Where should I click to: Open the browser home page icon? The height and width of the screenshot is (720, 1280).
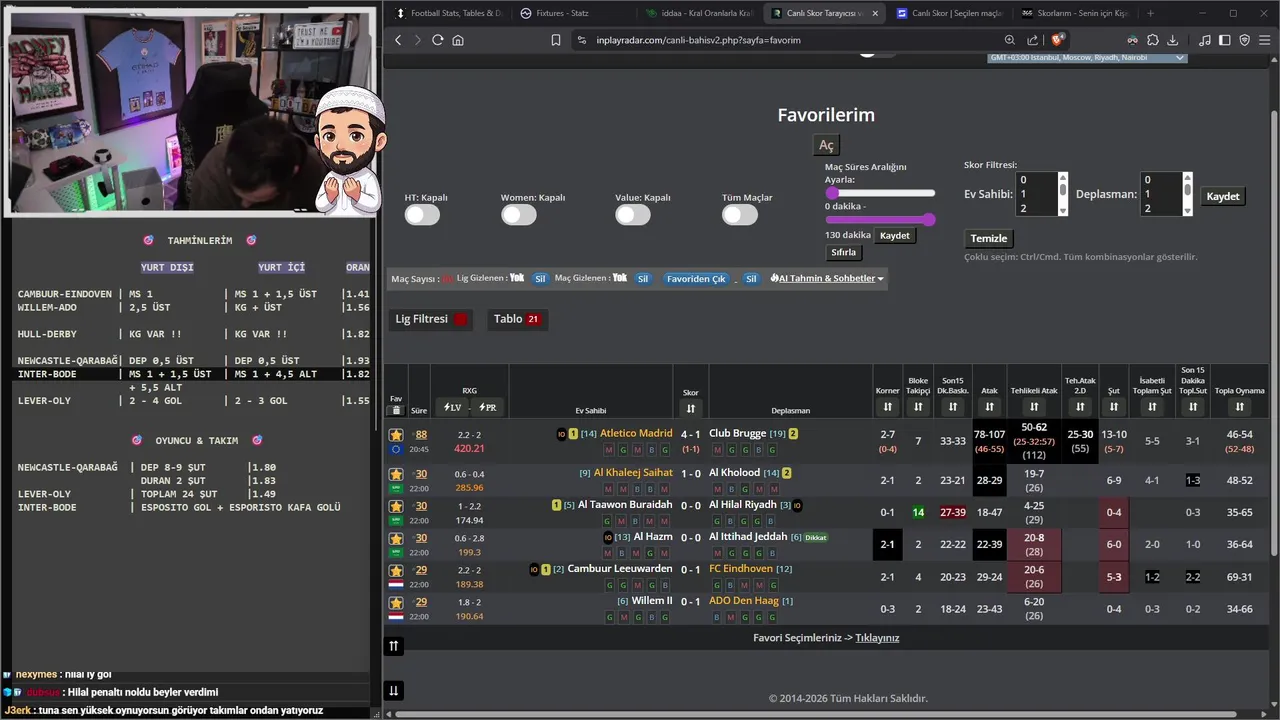(x=458, y=40)
